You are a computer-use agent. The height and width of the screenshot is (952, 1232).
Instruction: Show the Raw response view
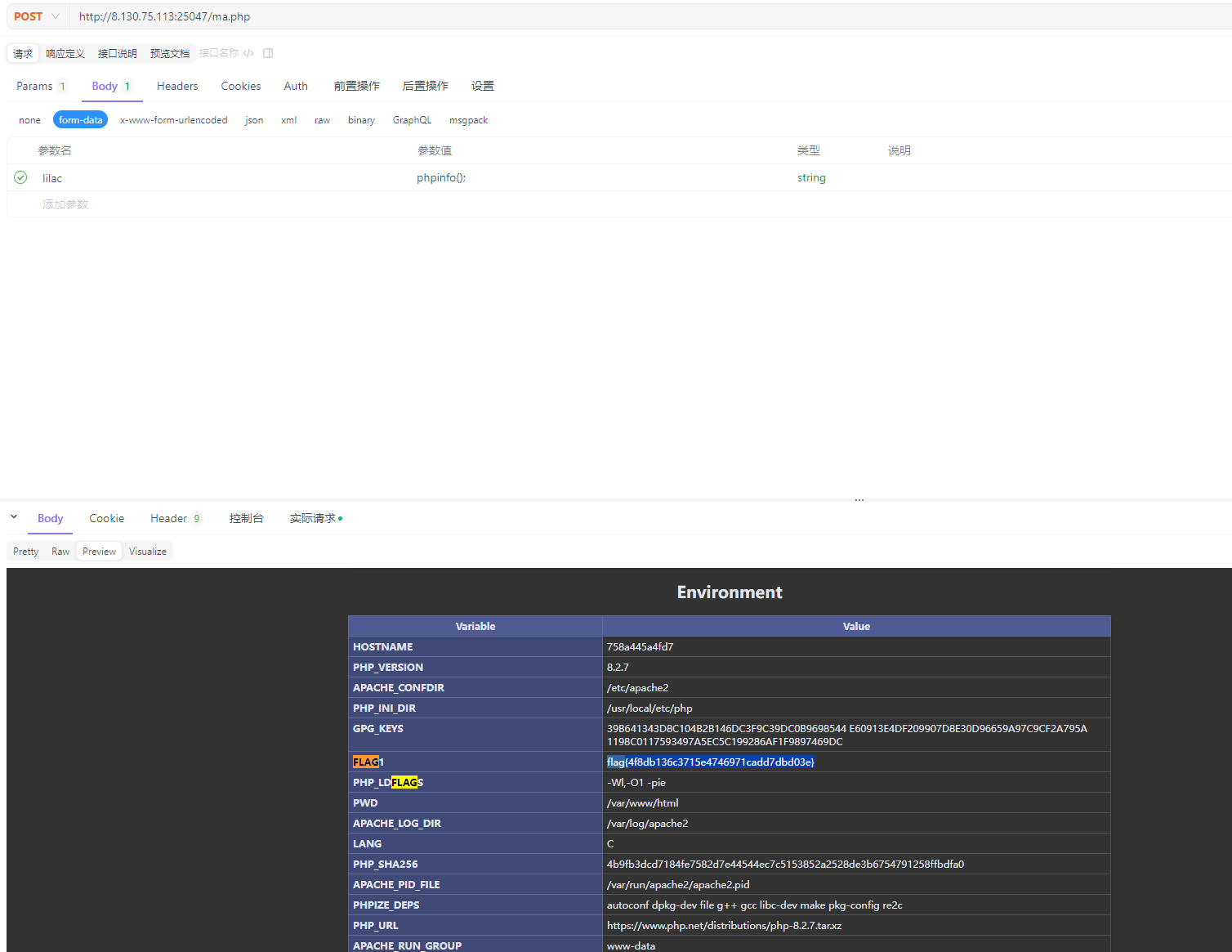pyautogui.click(x=60, y=552)
